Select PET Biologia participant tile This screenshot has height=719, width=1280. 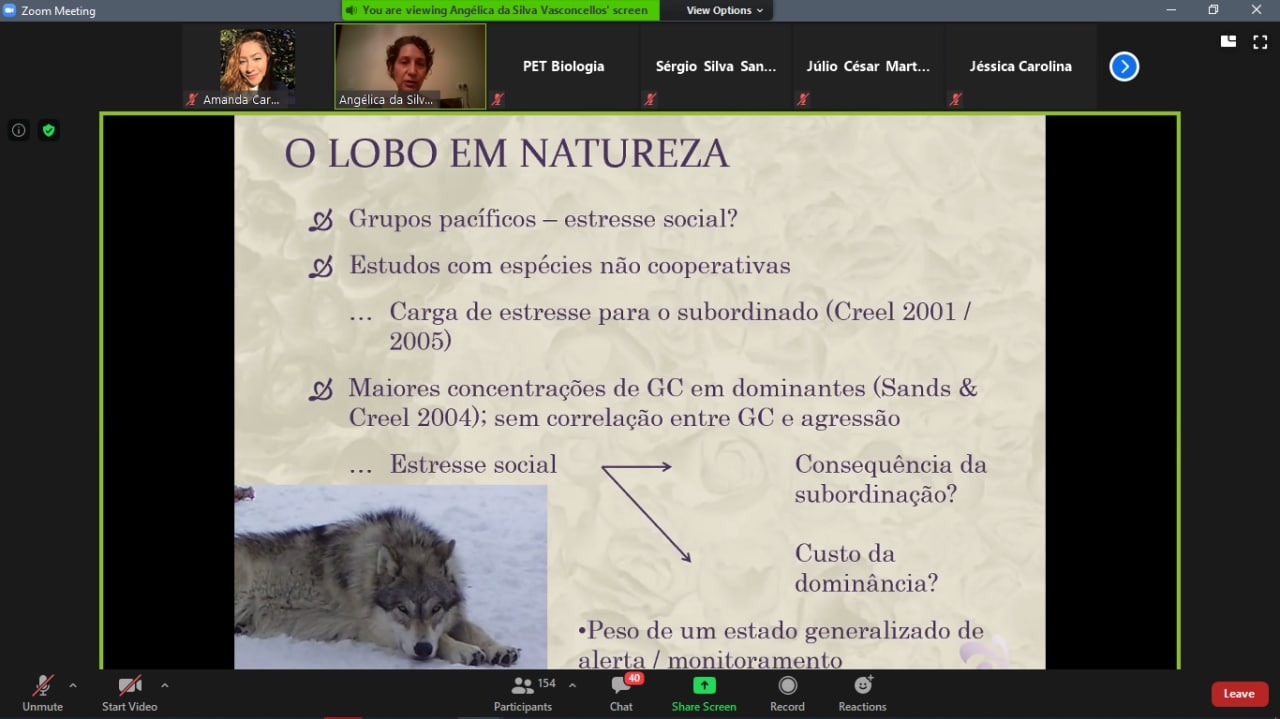pos(563,66)
